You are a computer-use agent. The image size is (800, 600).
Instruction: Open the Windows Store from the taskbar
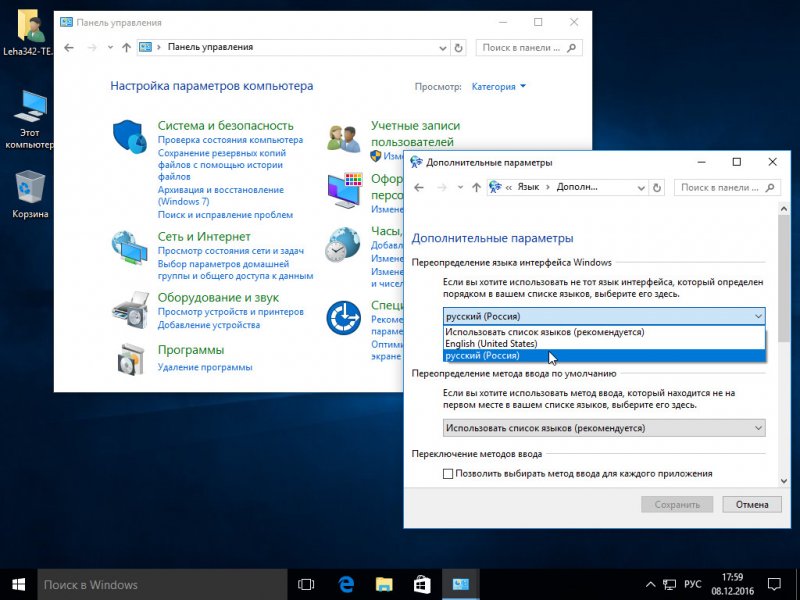422,584
